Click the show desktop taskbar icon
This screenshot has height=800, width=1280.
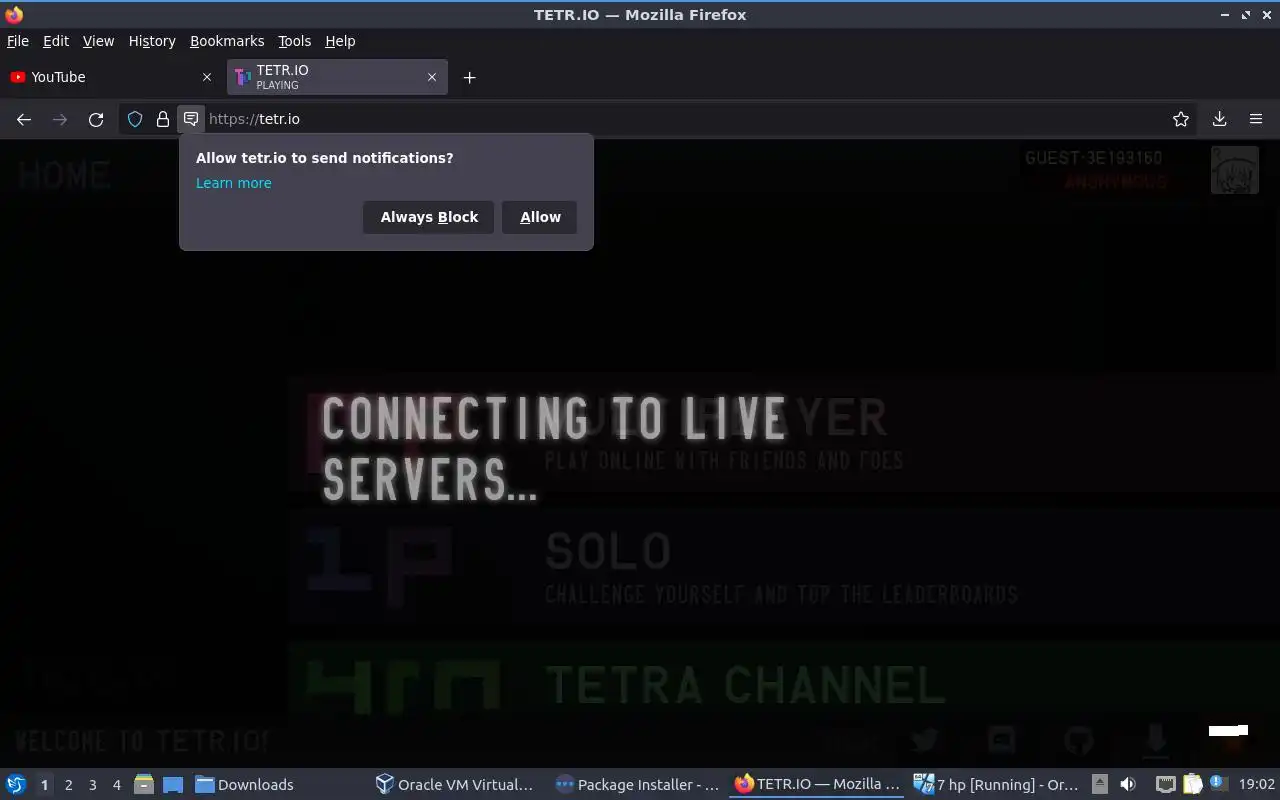pyautogui.click(x=173, y=785)
